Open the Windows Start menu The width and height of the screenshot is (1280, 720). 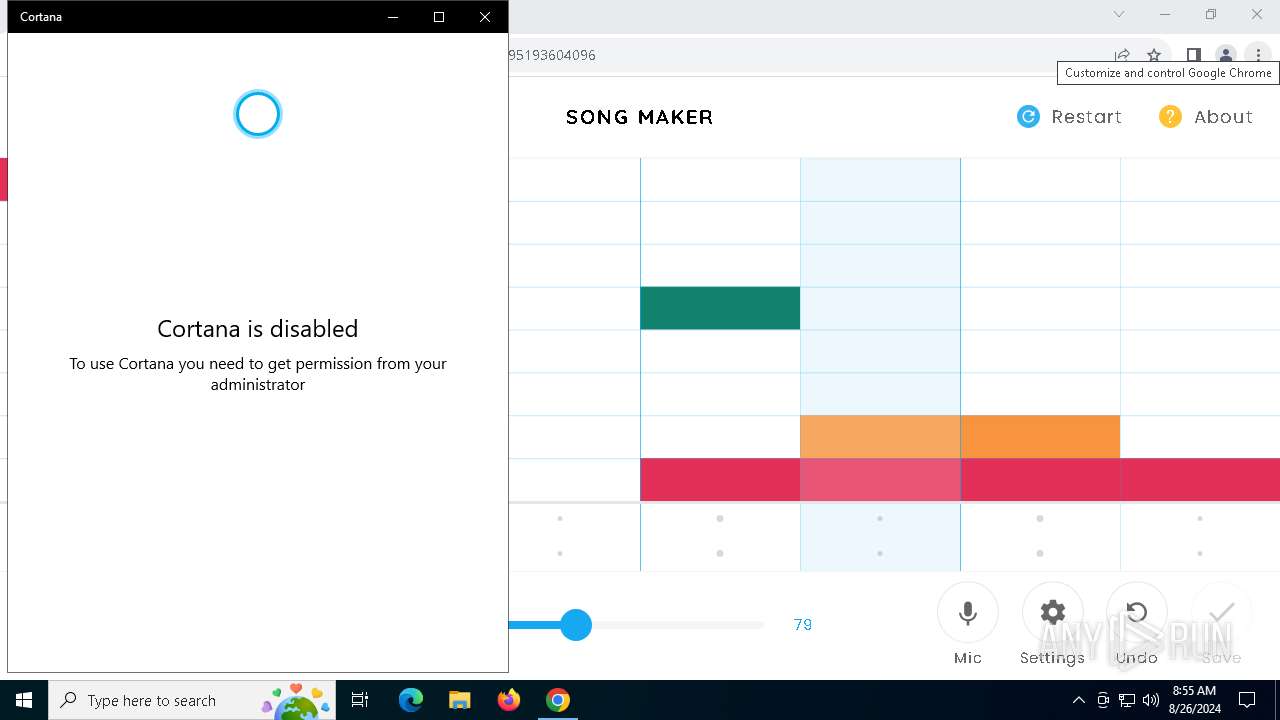[x=24, y=700]
